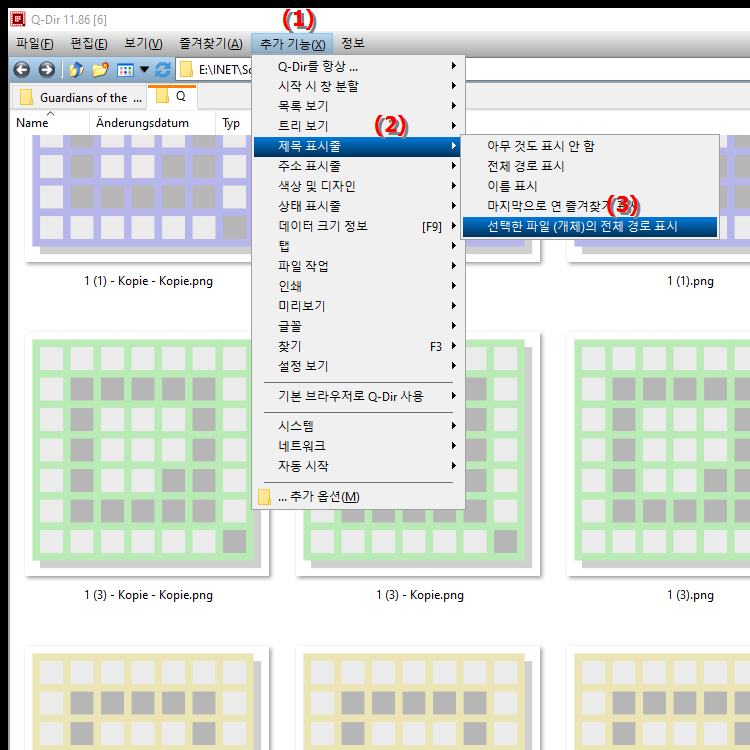Go back with the left arrow button
This screenshot has height=750, width=750.
[x=22, y=70]
